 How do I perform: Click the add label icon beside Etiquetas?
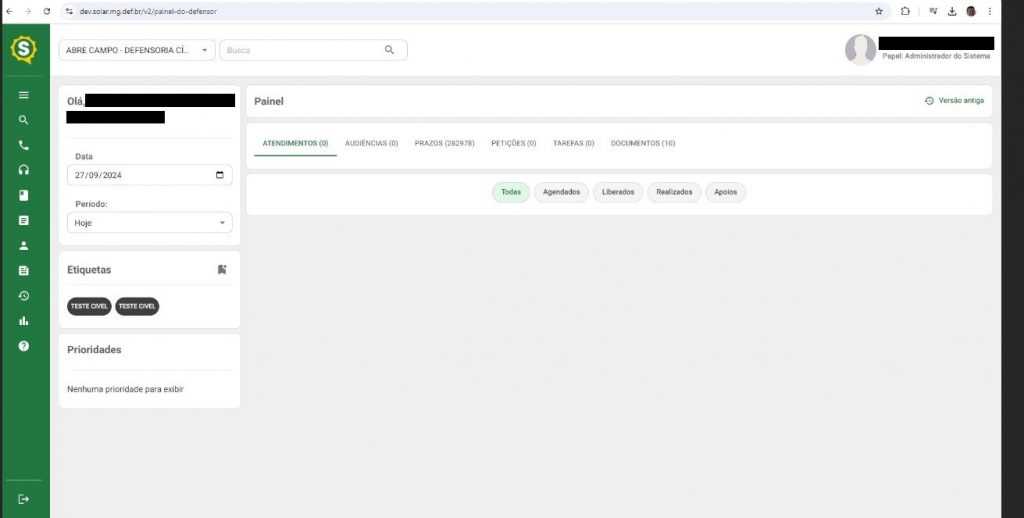222,270
